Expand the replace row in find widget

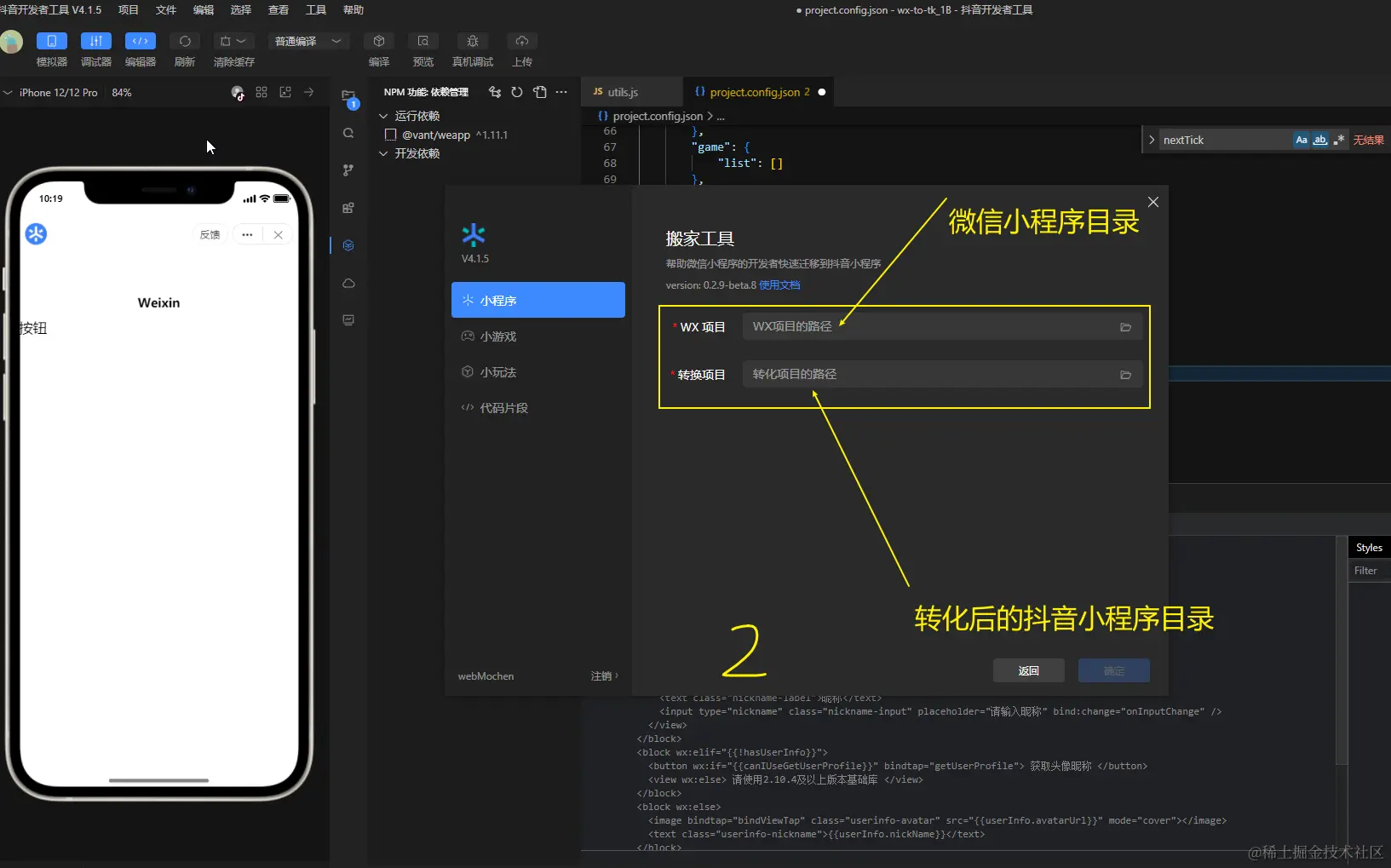click(1152, 140)
